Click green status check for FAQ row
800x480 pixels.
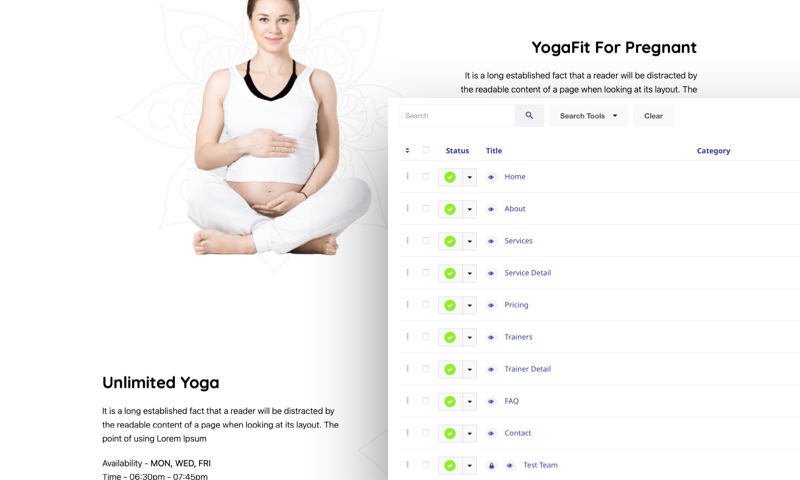click(x=450, y=401)
